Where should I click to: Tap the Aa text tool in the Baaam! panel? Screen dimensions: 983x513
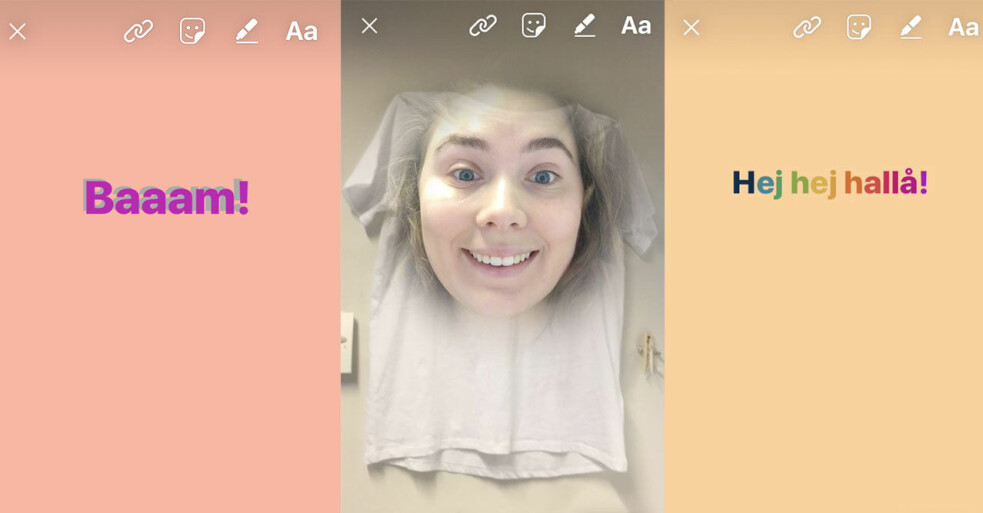302,31
